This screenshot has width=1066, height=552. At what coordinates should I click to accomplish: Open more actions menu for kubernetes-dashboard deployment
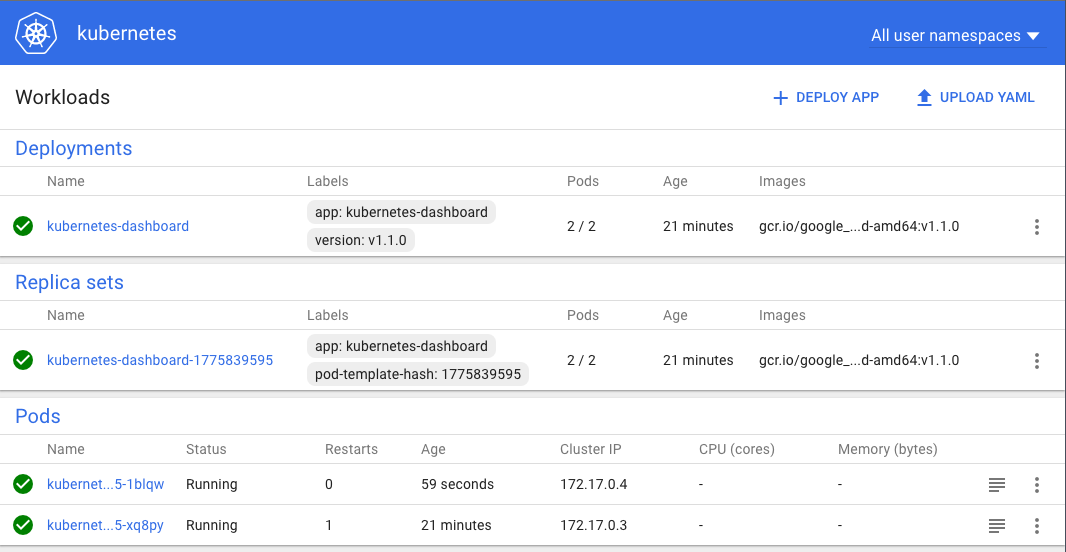point(1037,227)
